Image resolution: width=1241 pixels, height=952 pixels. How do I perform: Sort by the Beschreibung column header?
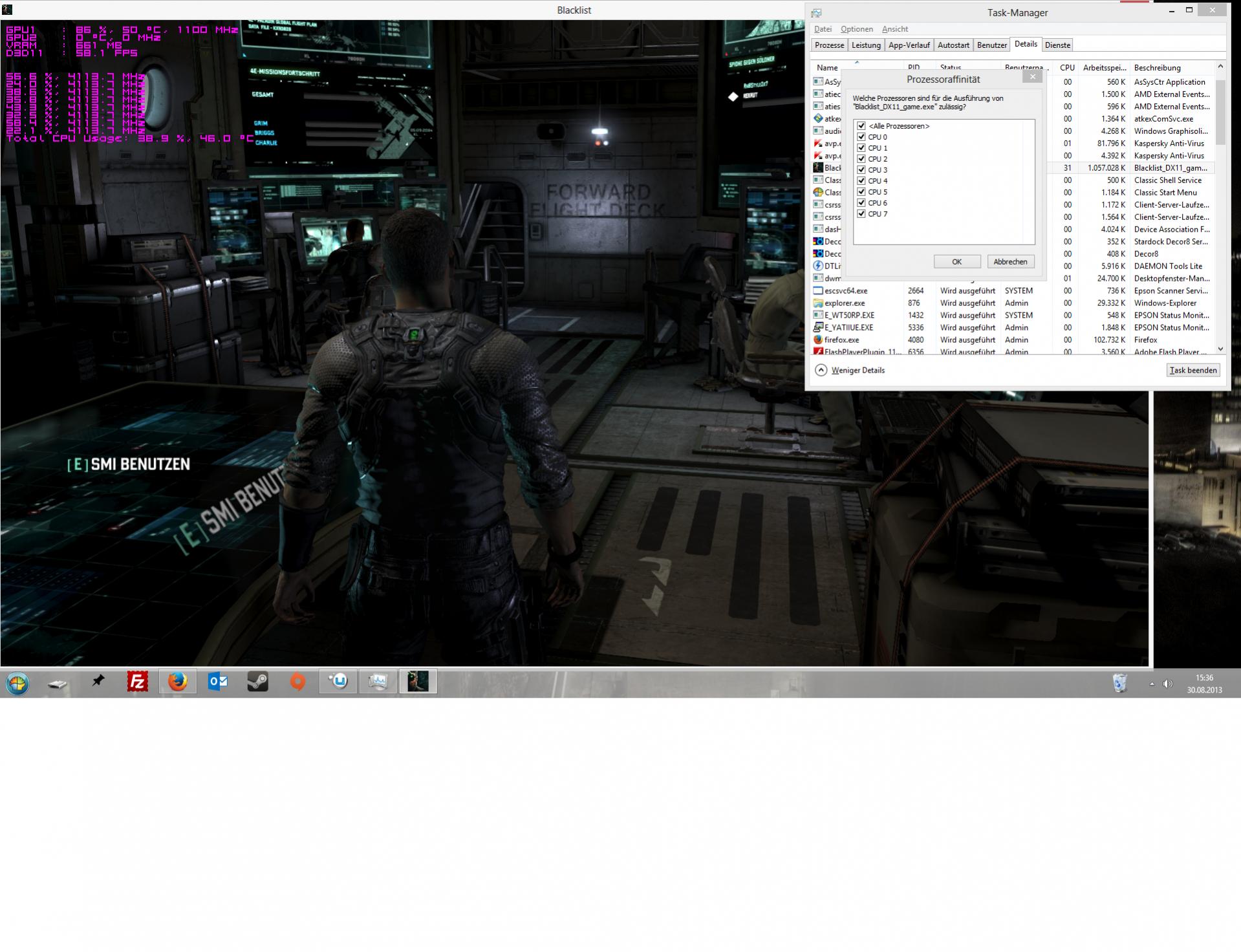click(1171, 68)
